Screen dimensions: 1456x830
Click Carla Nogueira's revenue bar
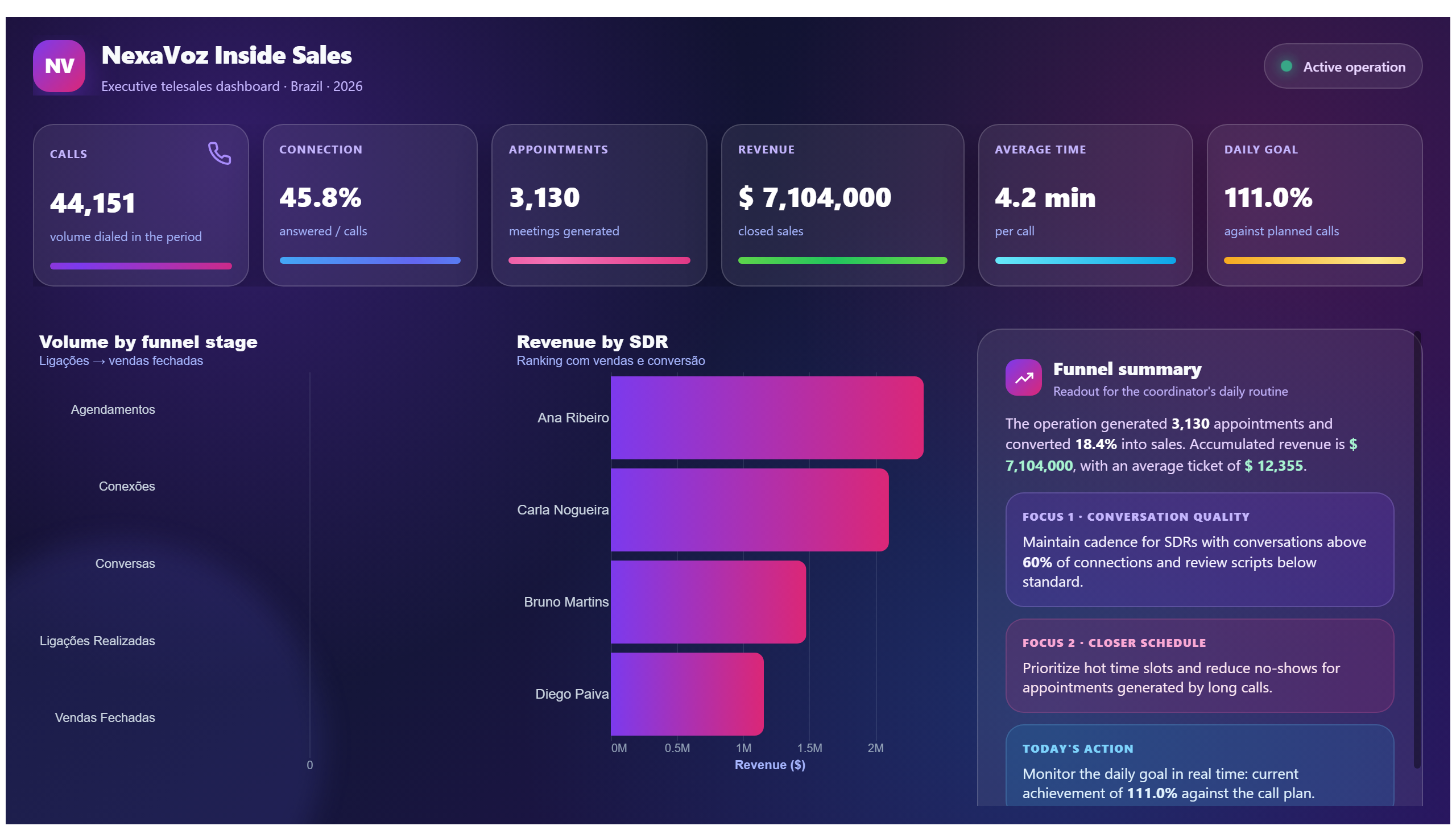750,510
